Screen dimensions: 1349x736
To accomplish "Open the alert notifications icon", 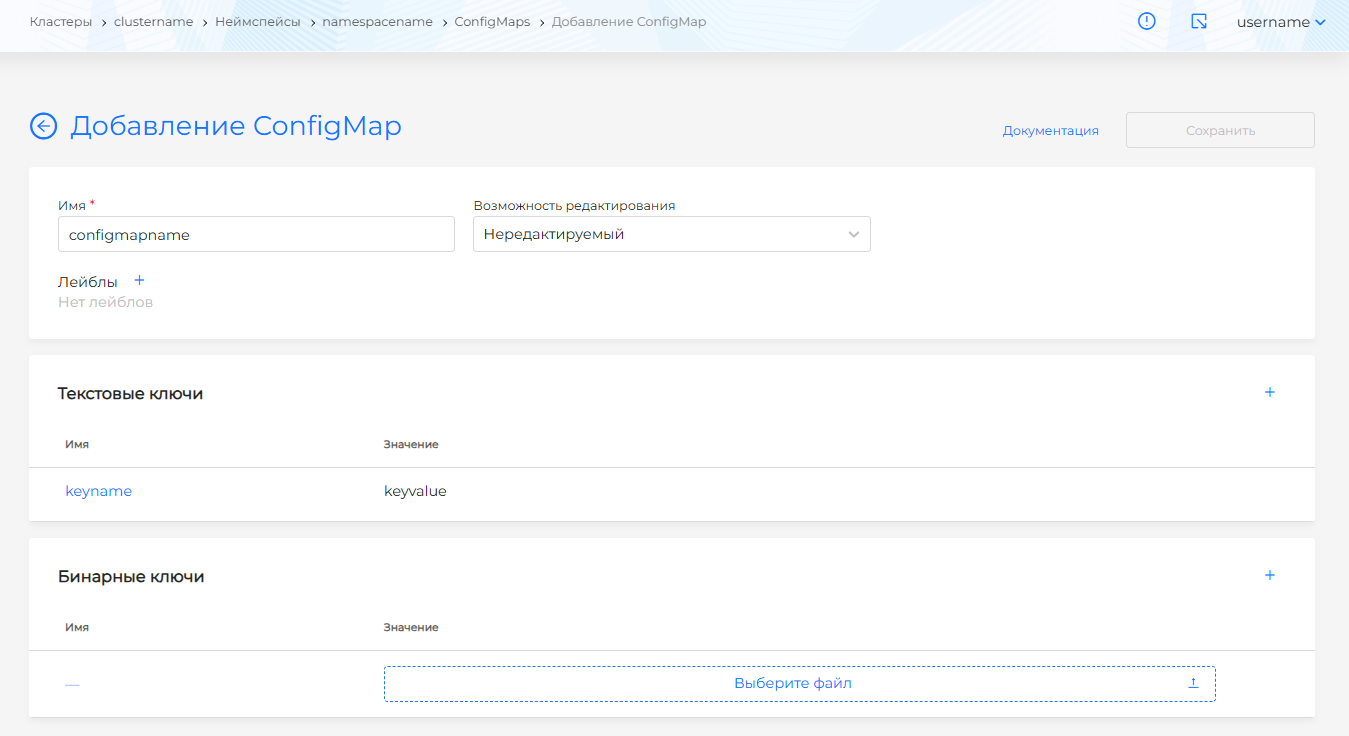I will [1147, 21].
